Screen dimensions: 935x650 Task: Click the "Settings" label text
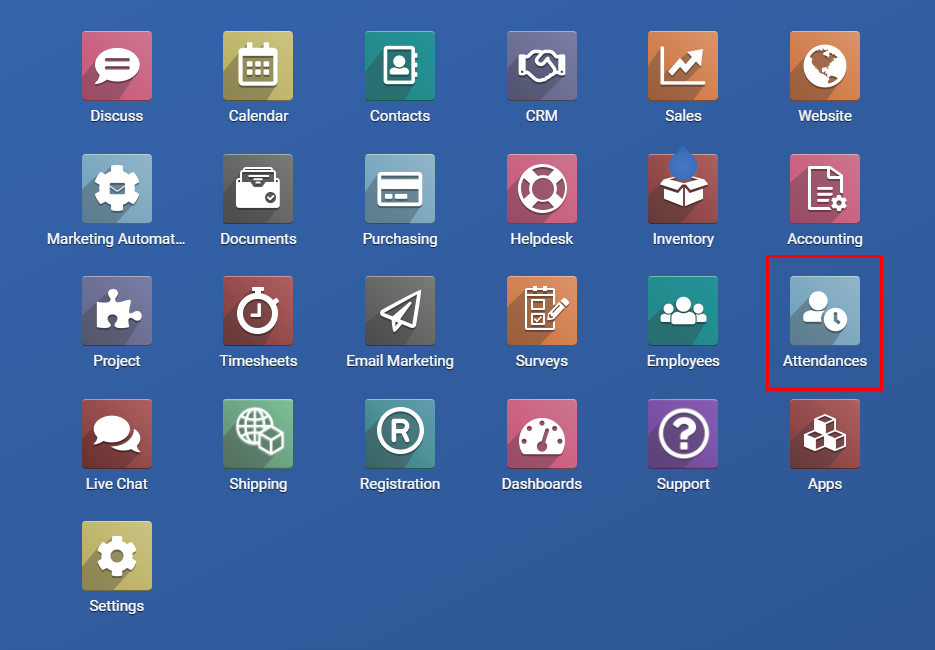tap(117, 606)
